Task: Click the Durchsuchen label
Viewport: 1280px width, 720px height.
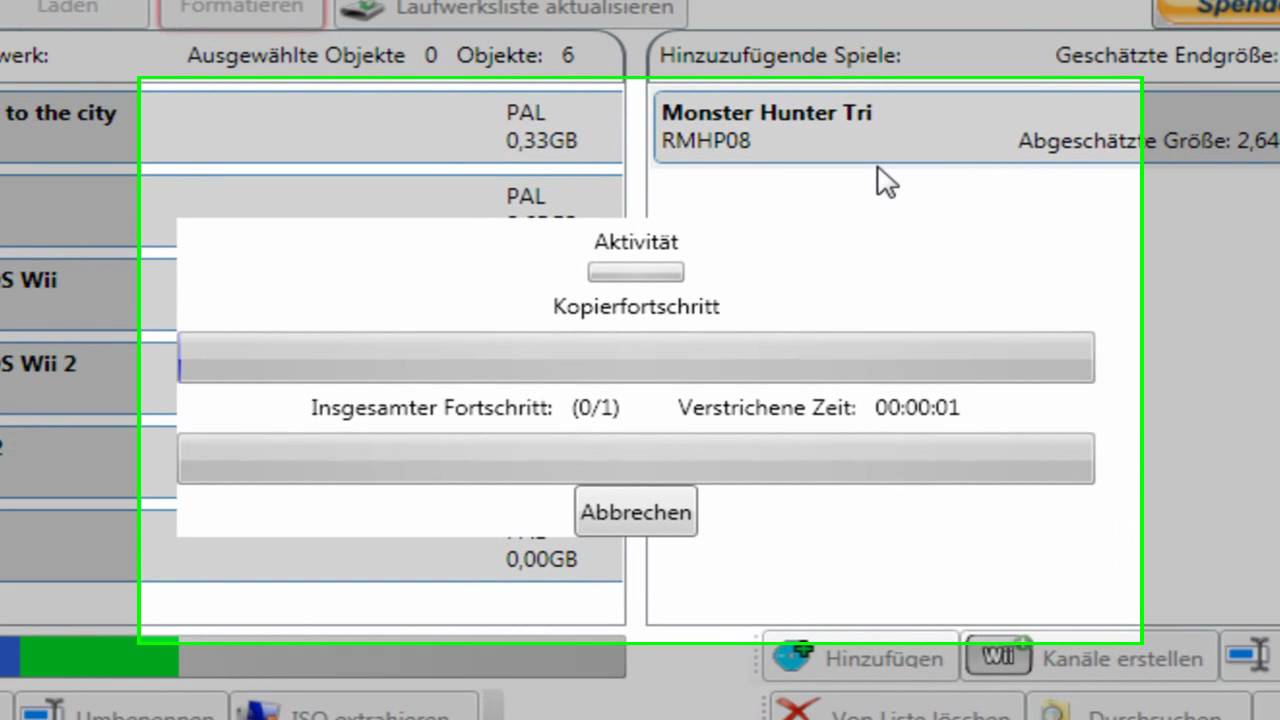Action: 1153,713
